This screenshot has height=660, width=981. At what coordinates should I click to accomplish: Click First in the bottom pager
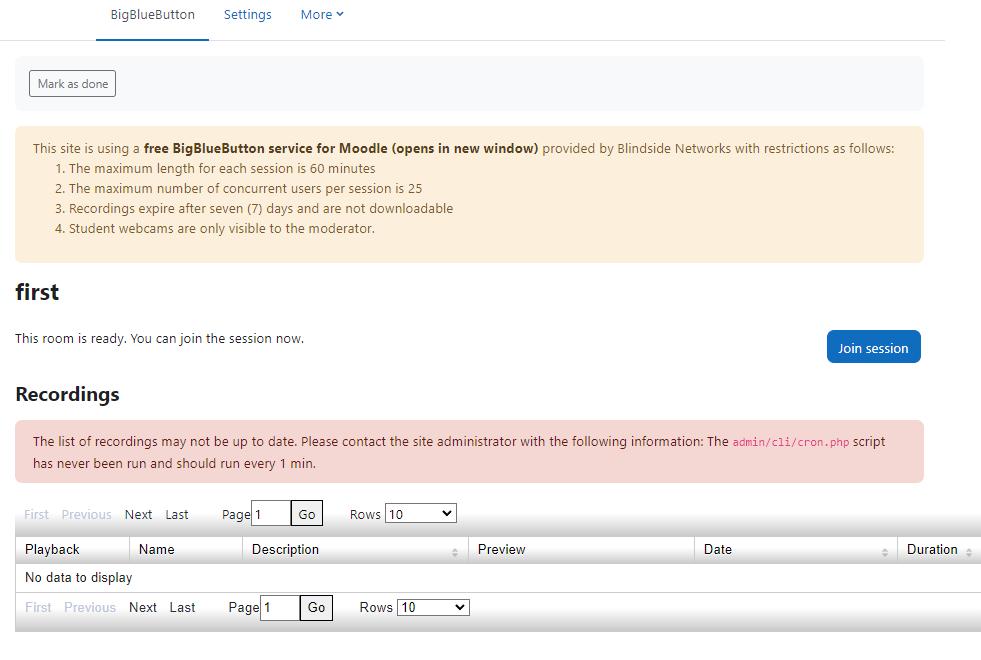pyautogui.click(x=38, y=607)
